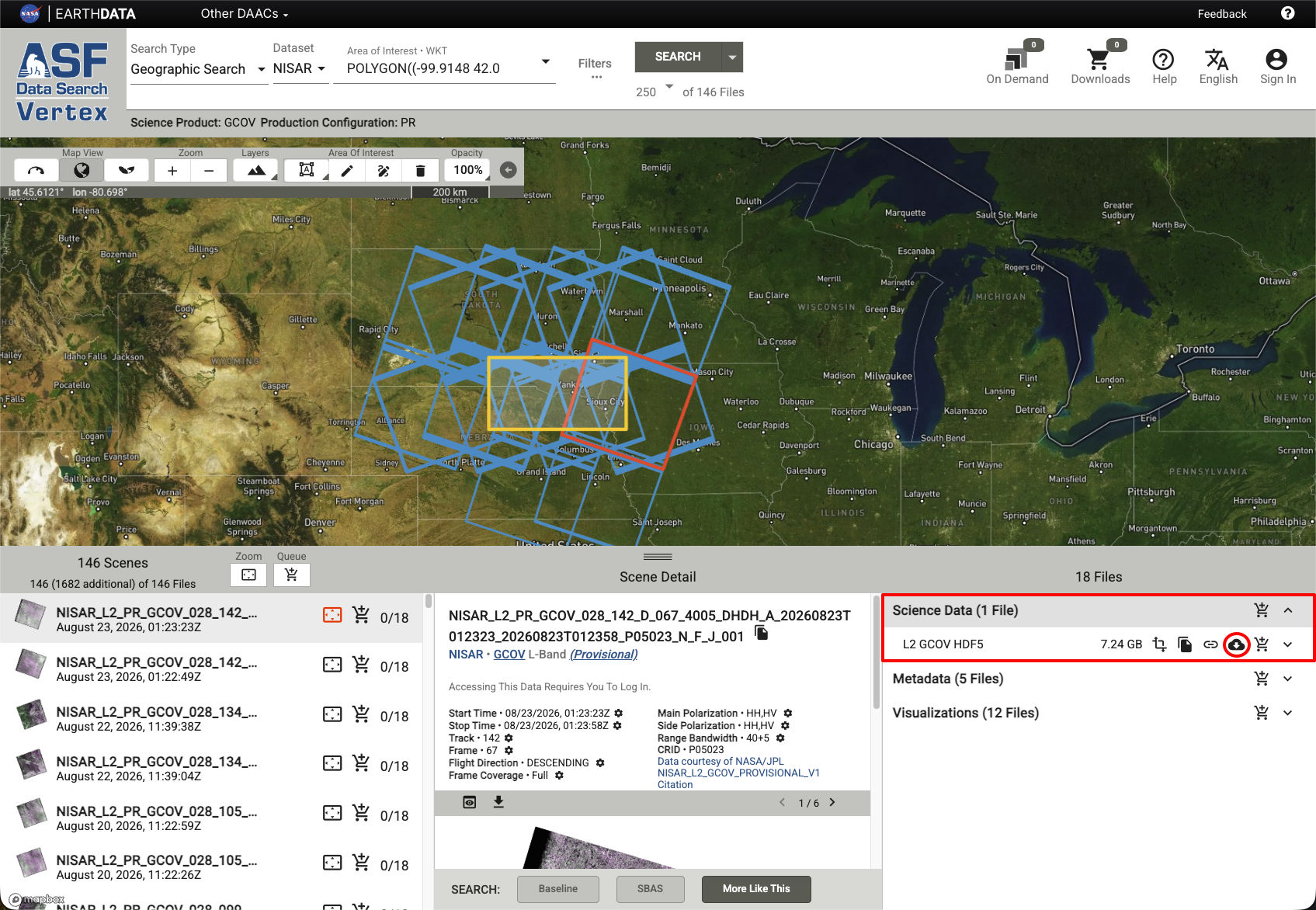Click the SEARCH button
The image size is (1316, 910).
pyautogui.click(x=678, y=57)
